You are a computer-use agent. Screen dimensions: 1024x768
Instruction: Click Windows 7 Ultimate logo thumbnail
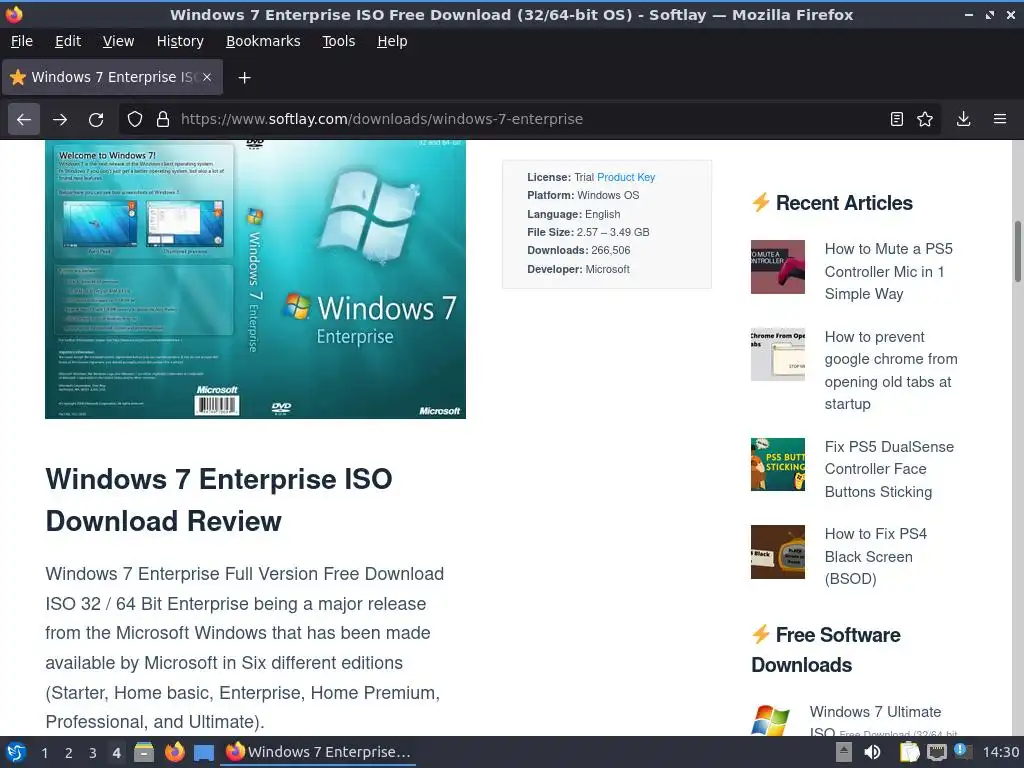click(x=771, y=720)
